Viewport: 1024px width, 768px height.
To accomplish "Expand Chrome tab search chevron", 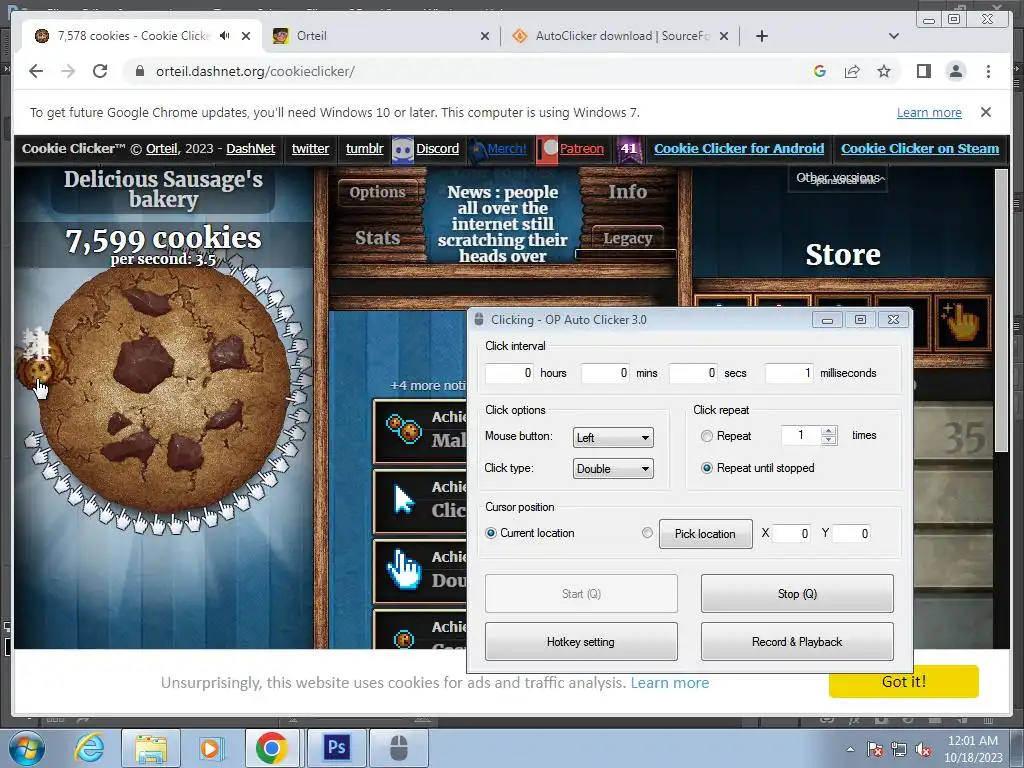I will coord(893,36).
